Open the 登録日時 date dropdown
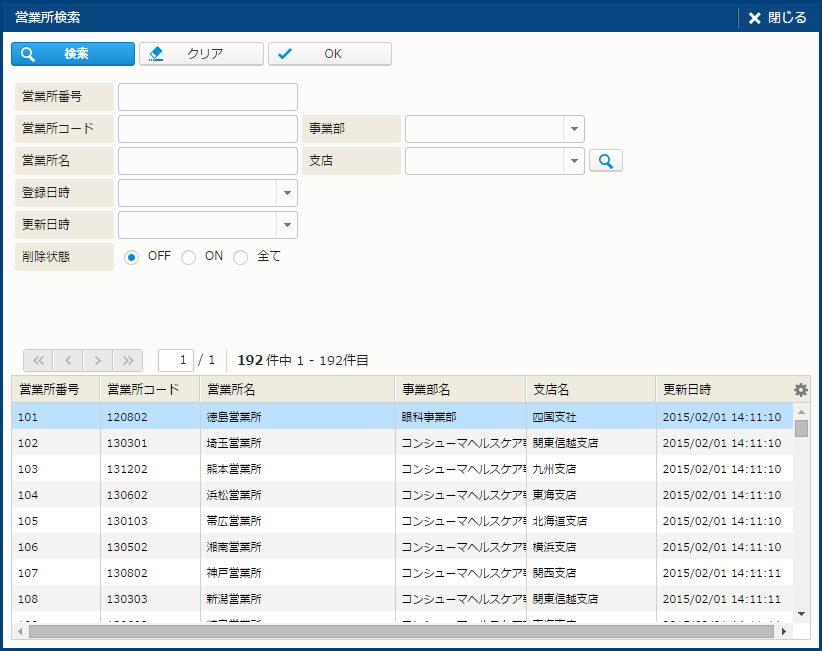Image resolution: width=822 pixels, height=651 pixels. click(x=287, y=193)
